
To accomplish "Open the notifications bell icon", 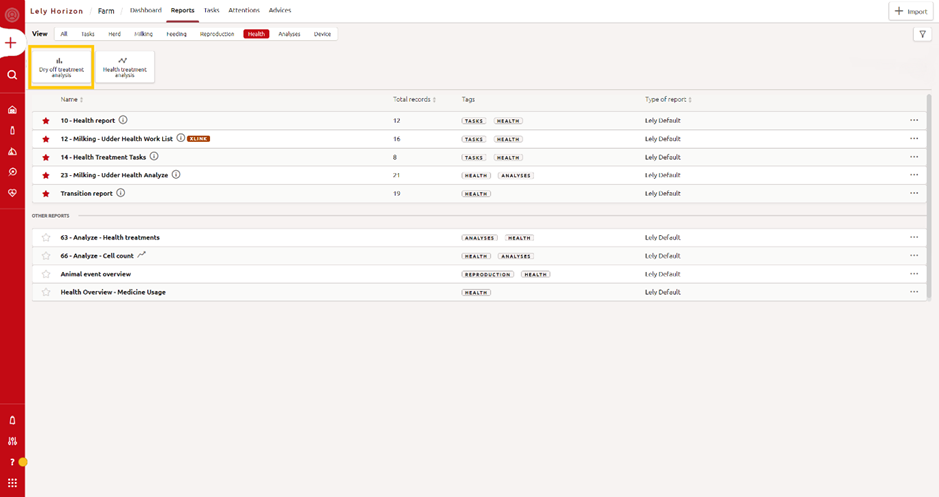I will [x=12, y=420].
